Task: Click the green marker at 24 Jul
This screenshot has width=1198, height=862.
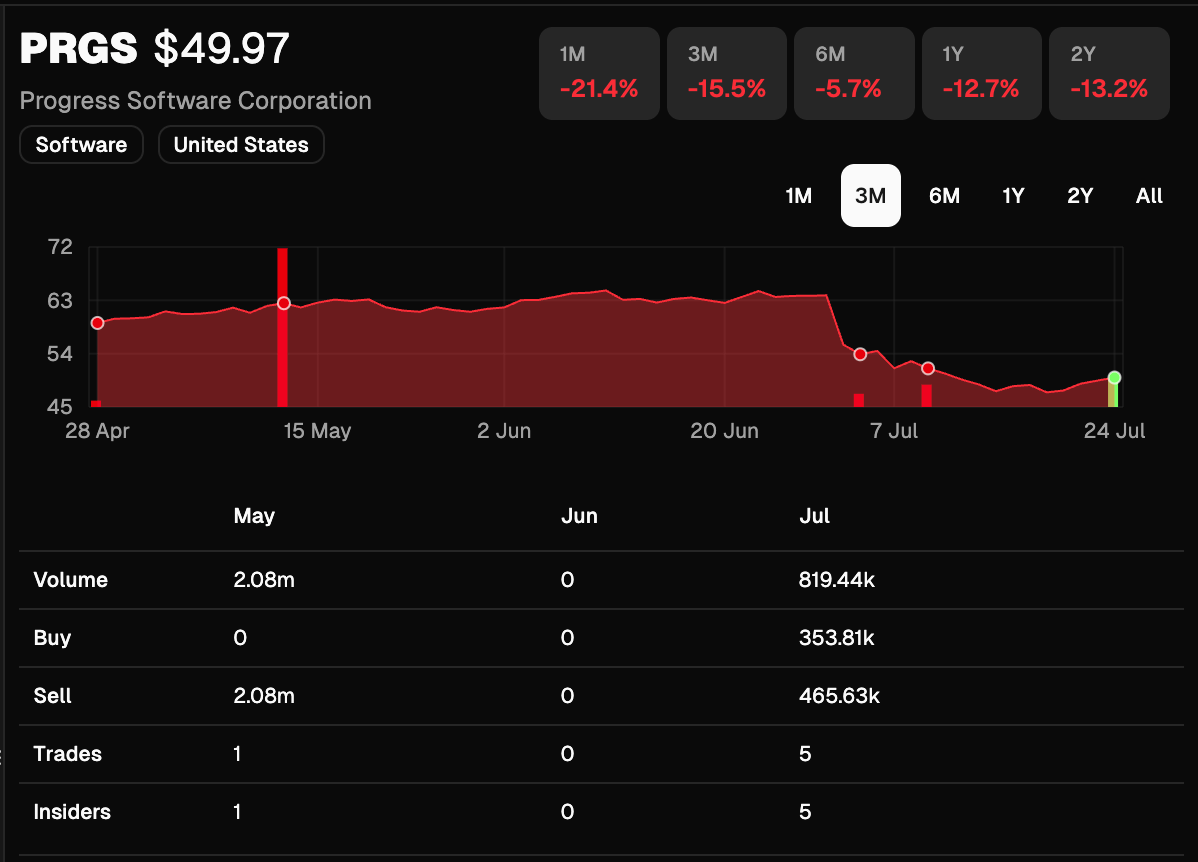Action: (1114, 378)
